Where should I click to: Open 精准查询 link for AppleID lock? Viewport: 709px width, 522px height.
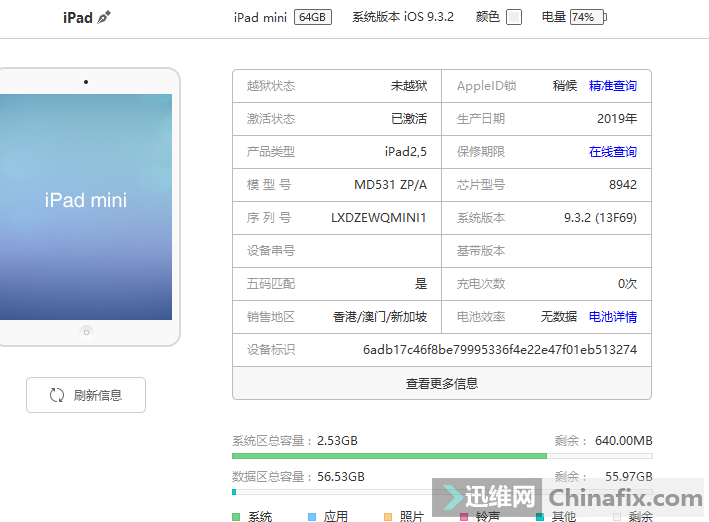tap(612, 86)
